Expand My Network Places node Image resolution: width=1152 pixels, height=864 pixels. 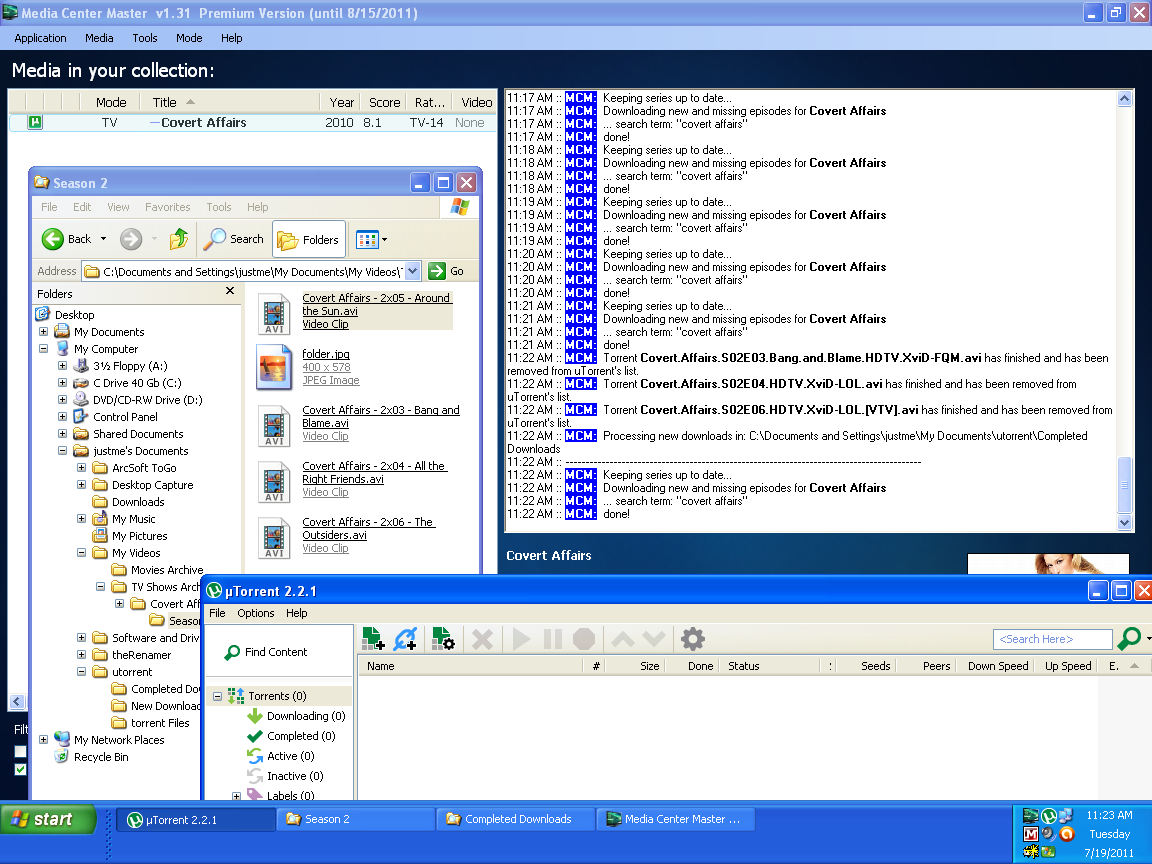tap(43, 739)
